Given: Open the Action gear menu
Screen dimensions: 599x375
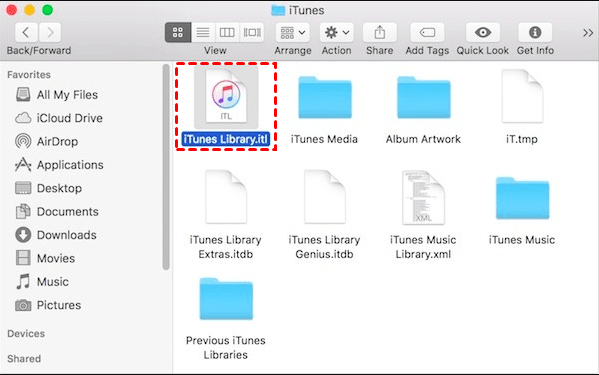Looking at the screenshot, I should pos(337,32).
